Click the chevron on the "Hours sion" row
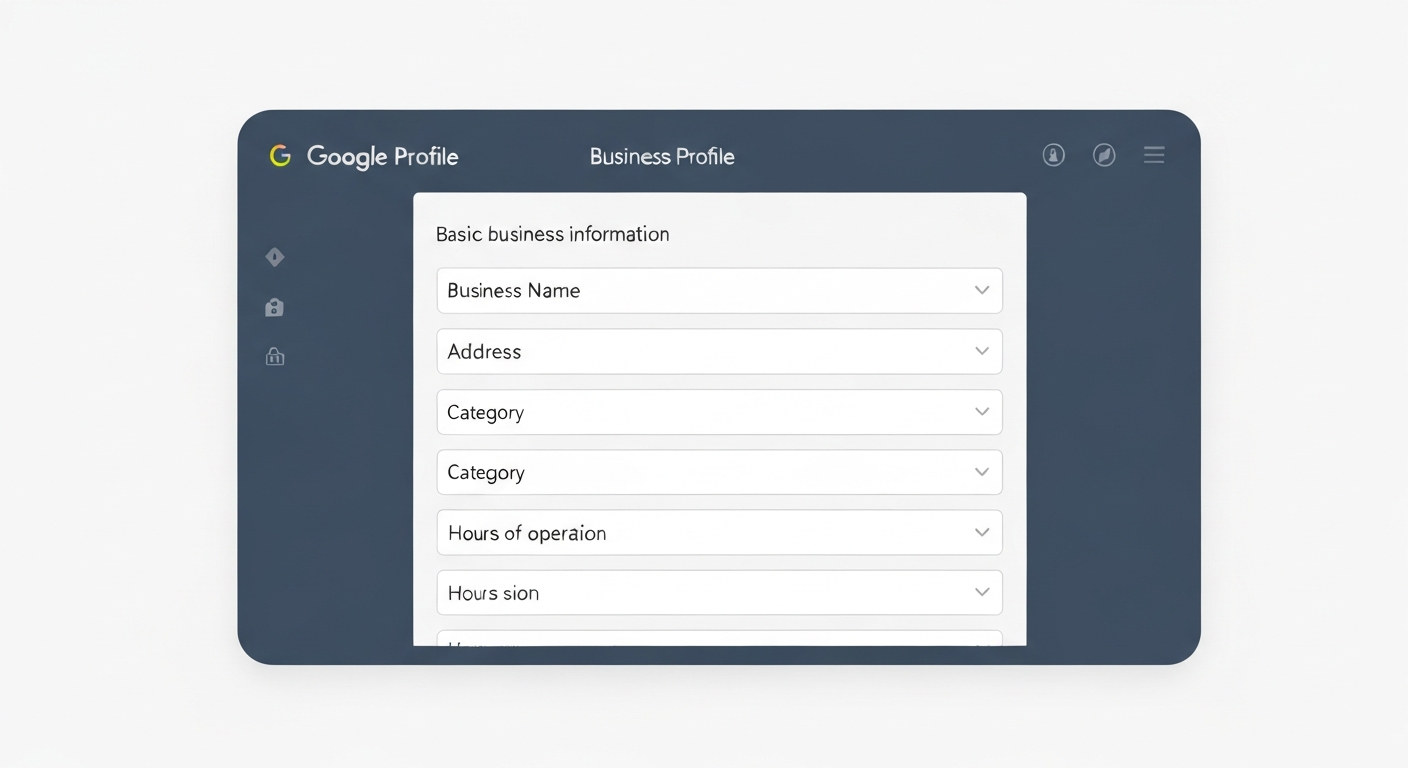 [982, 593]
